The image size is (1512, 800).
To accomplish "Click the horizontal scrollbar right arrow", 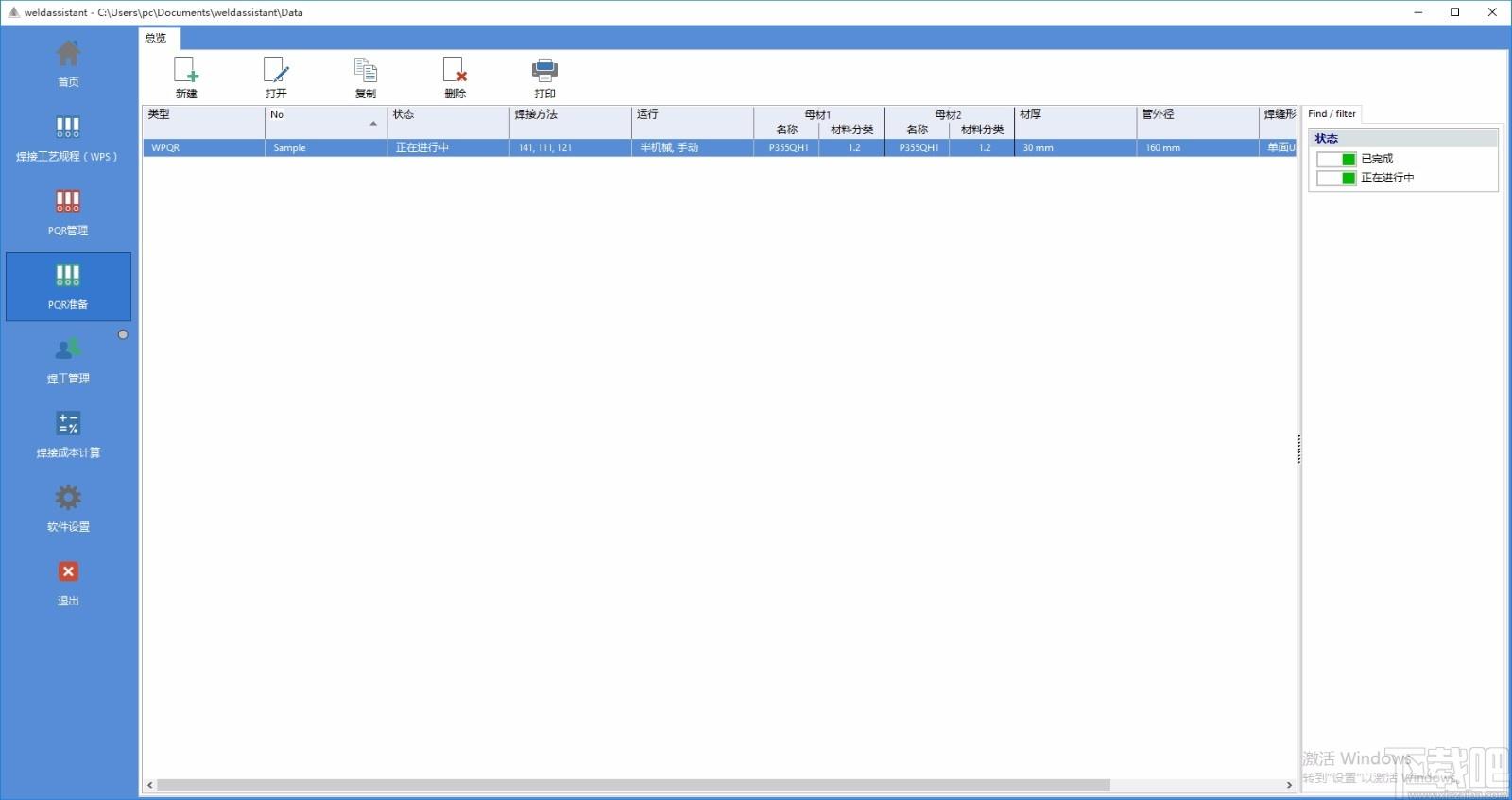I will 1289,785.
